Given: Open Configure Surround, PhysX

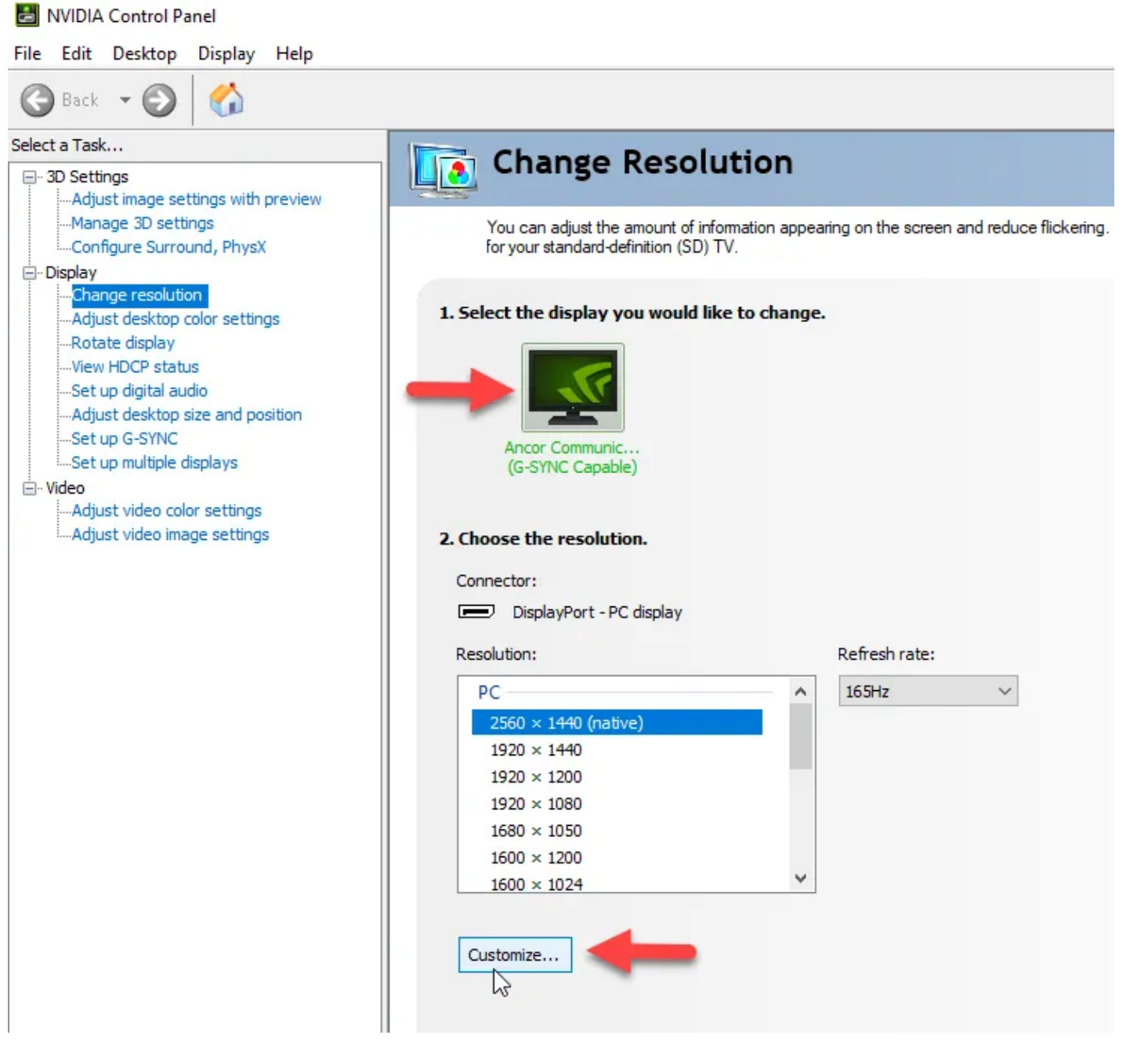Looking at the screenshot, I should click(169, 248).
